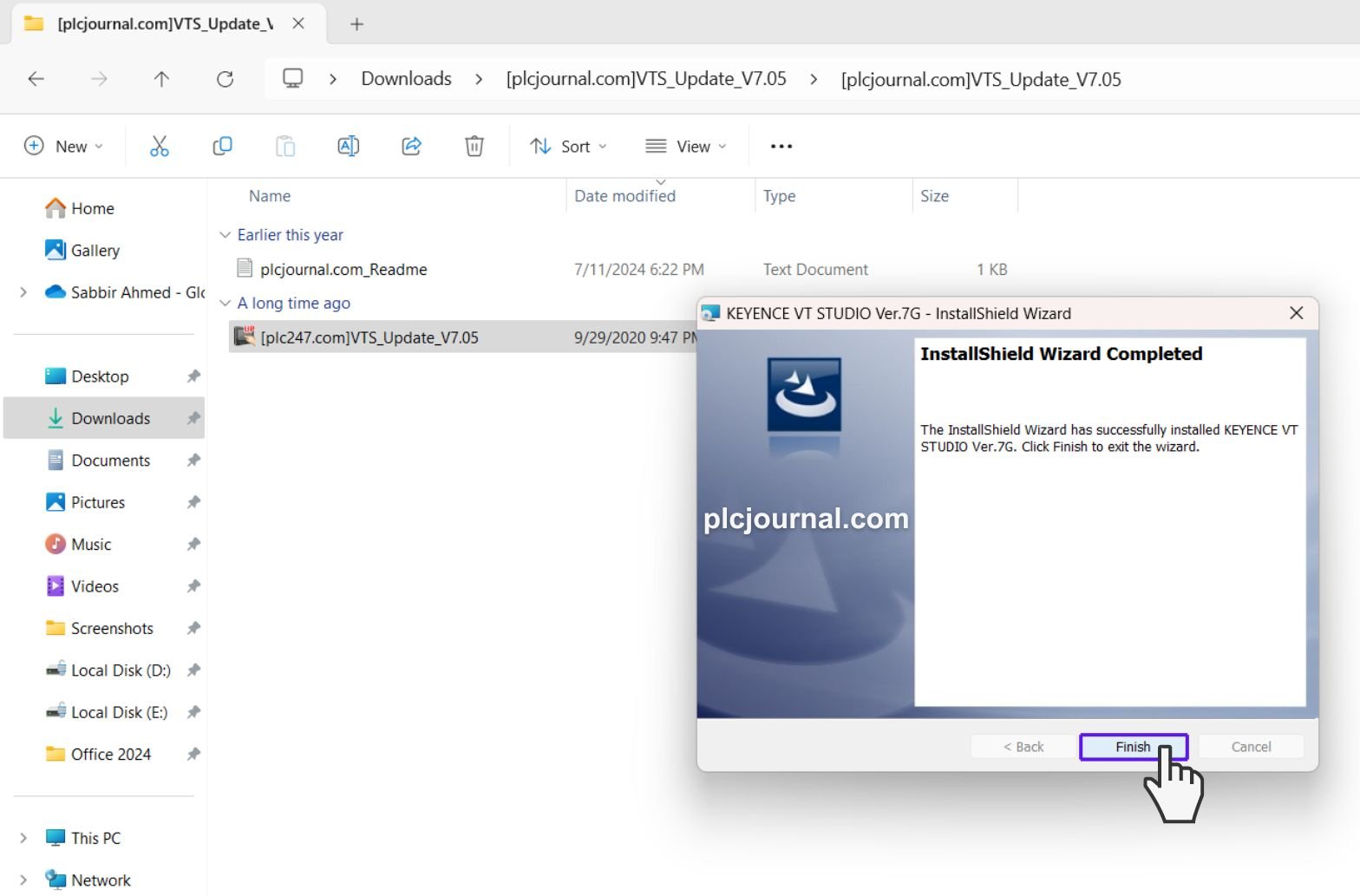Click the Delete trash icon
1360x896 pixels.
(x=474, y=147)
